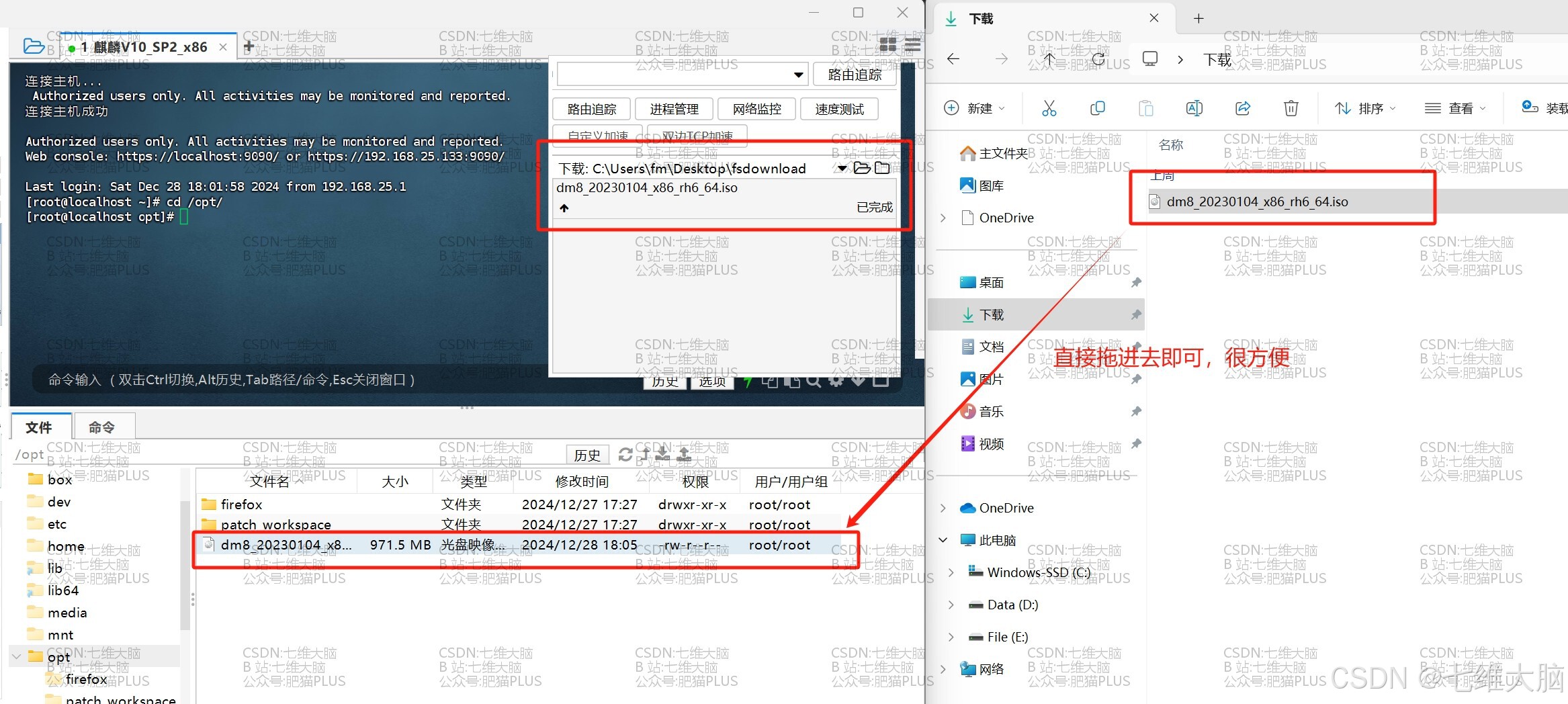Open terminal search with magnifier icon
Viewport: 1568px width, 704px height.
[x=814, y=382]
